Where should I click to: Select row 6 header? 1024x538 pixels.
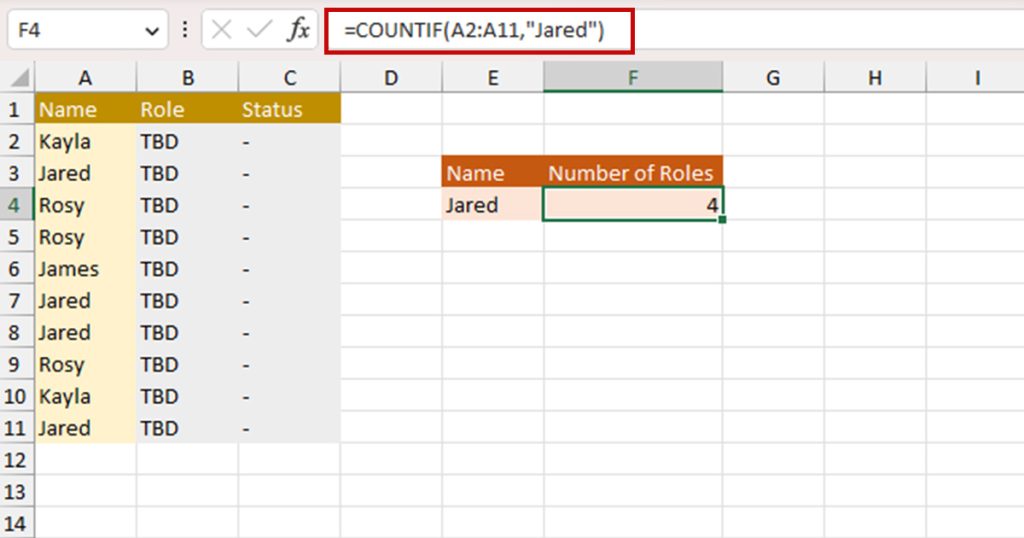16,268
